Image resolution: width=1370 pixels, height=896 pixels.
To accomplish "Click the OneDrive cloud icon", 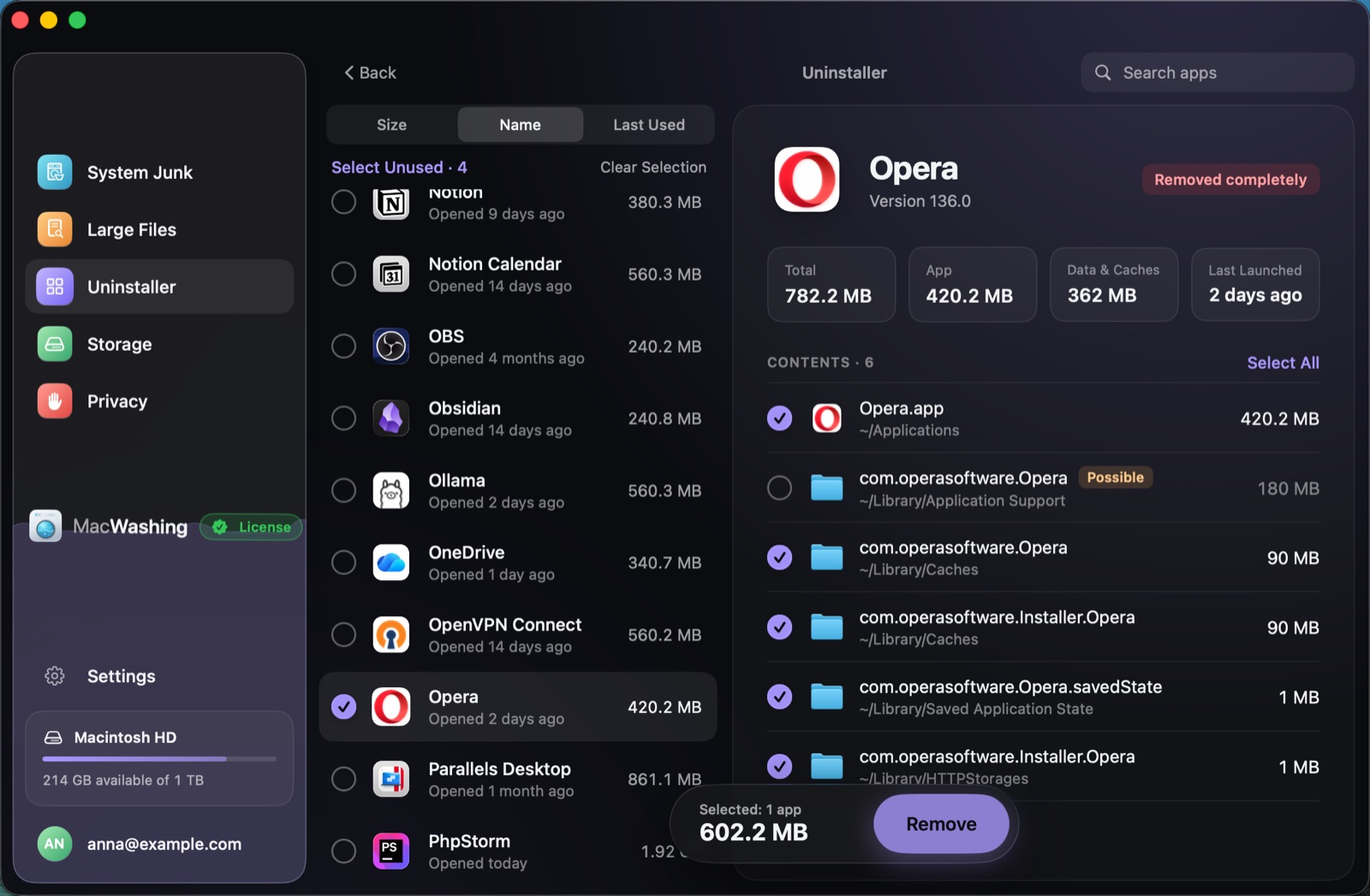I will tap(391, 562).
